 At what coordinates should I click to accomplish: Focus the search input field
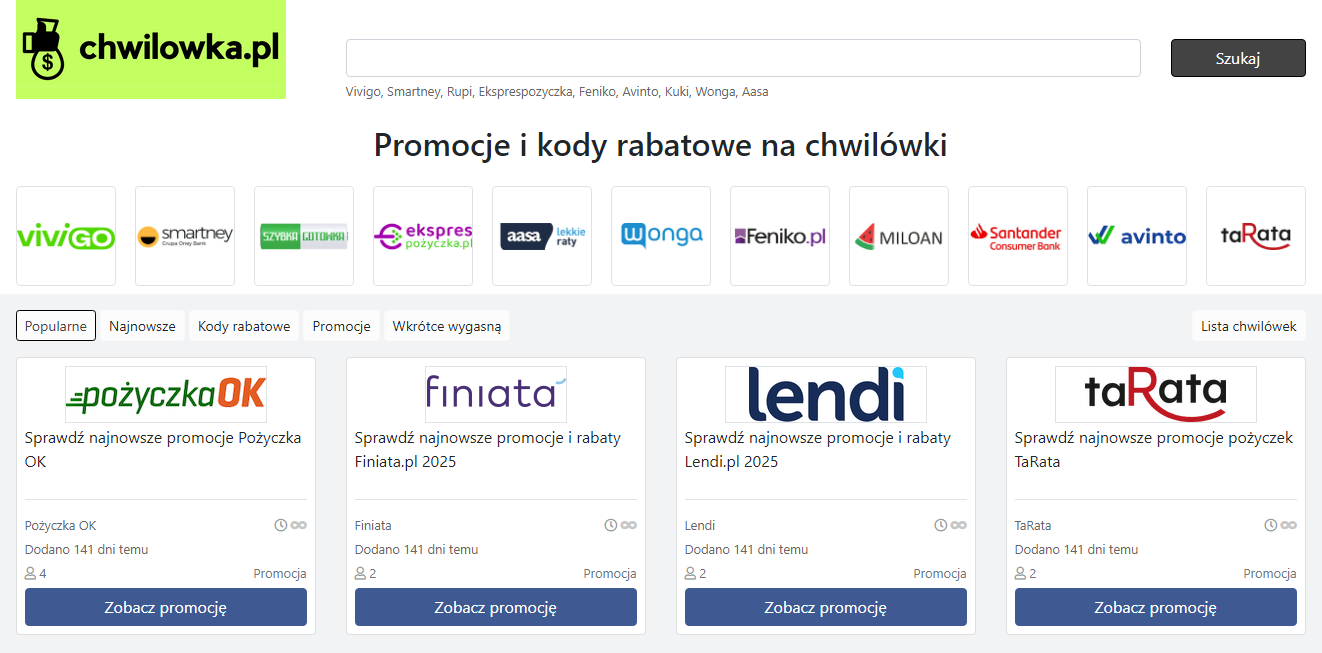pos(743,58)
